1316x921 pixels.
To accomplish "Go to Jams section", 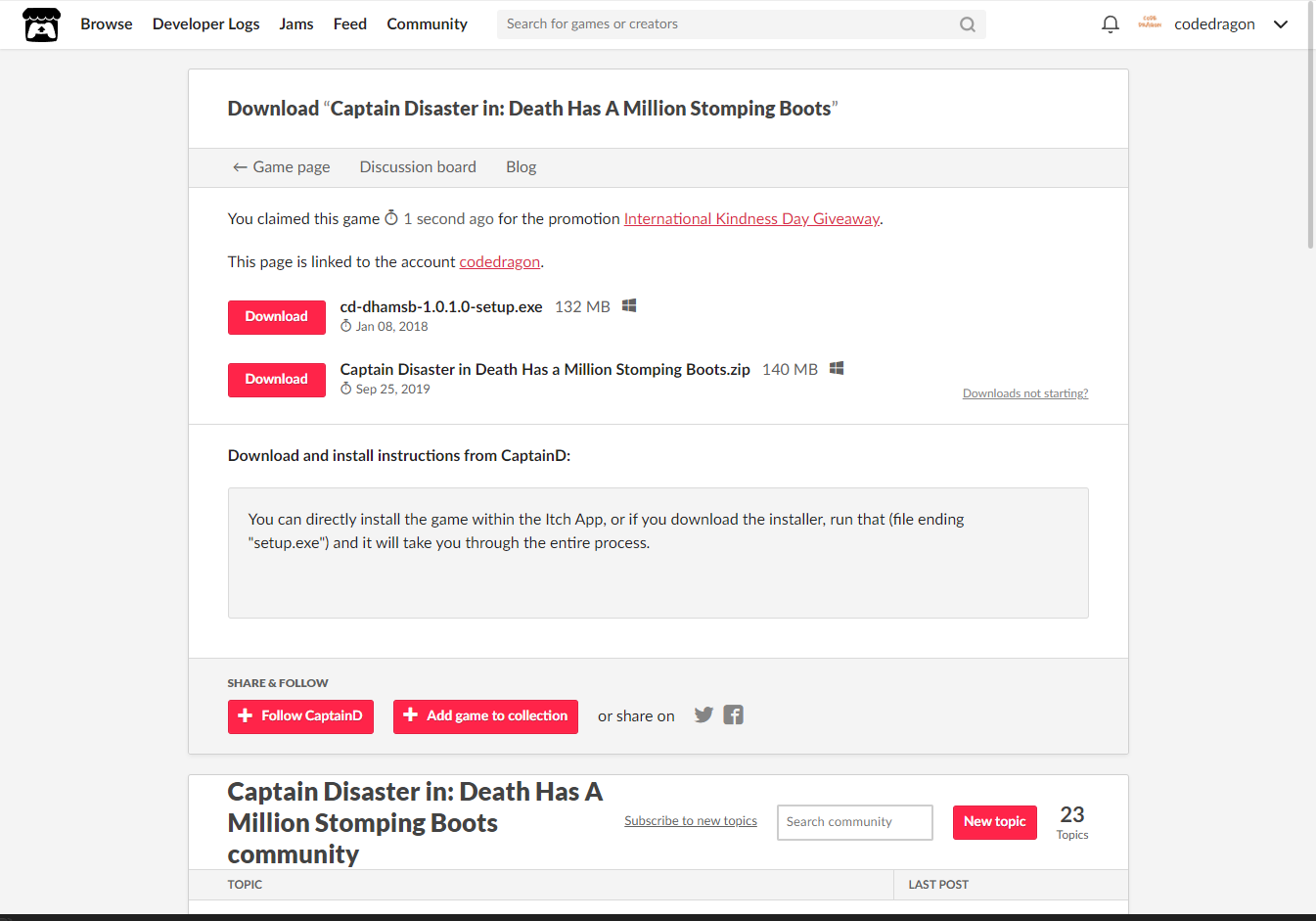I will (x=296, y=23).
